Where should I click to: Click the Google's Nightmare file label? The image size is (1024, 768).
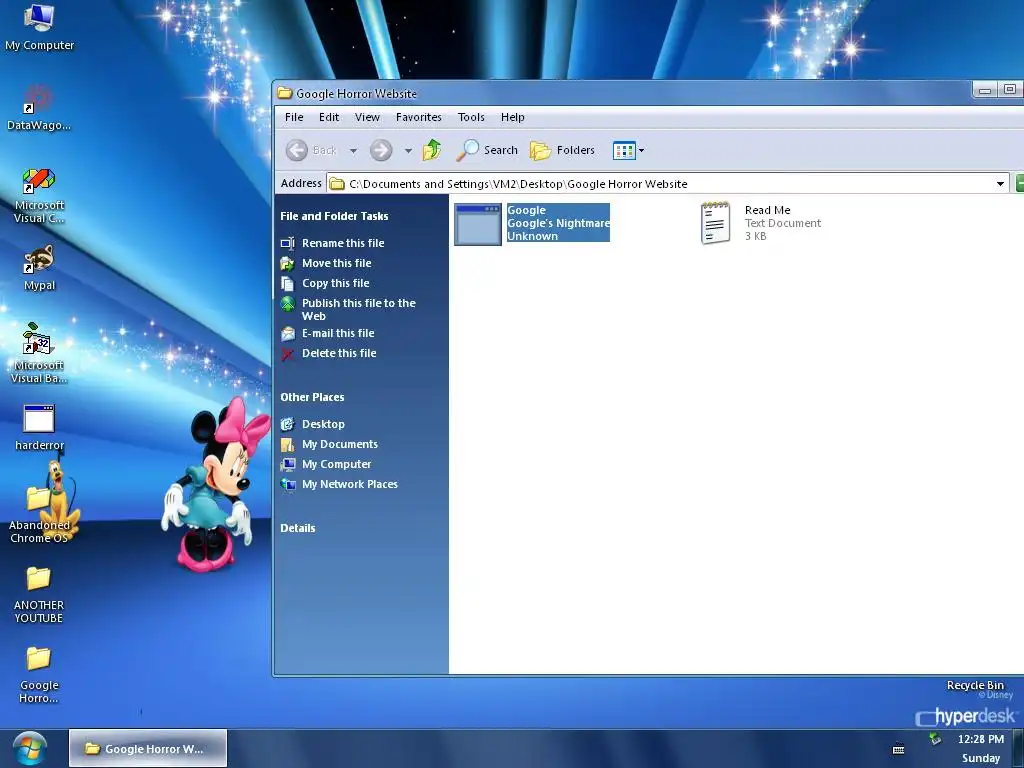point(558,223)
